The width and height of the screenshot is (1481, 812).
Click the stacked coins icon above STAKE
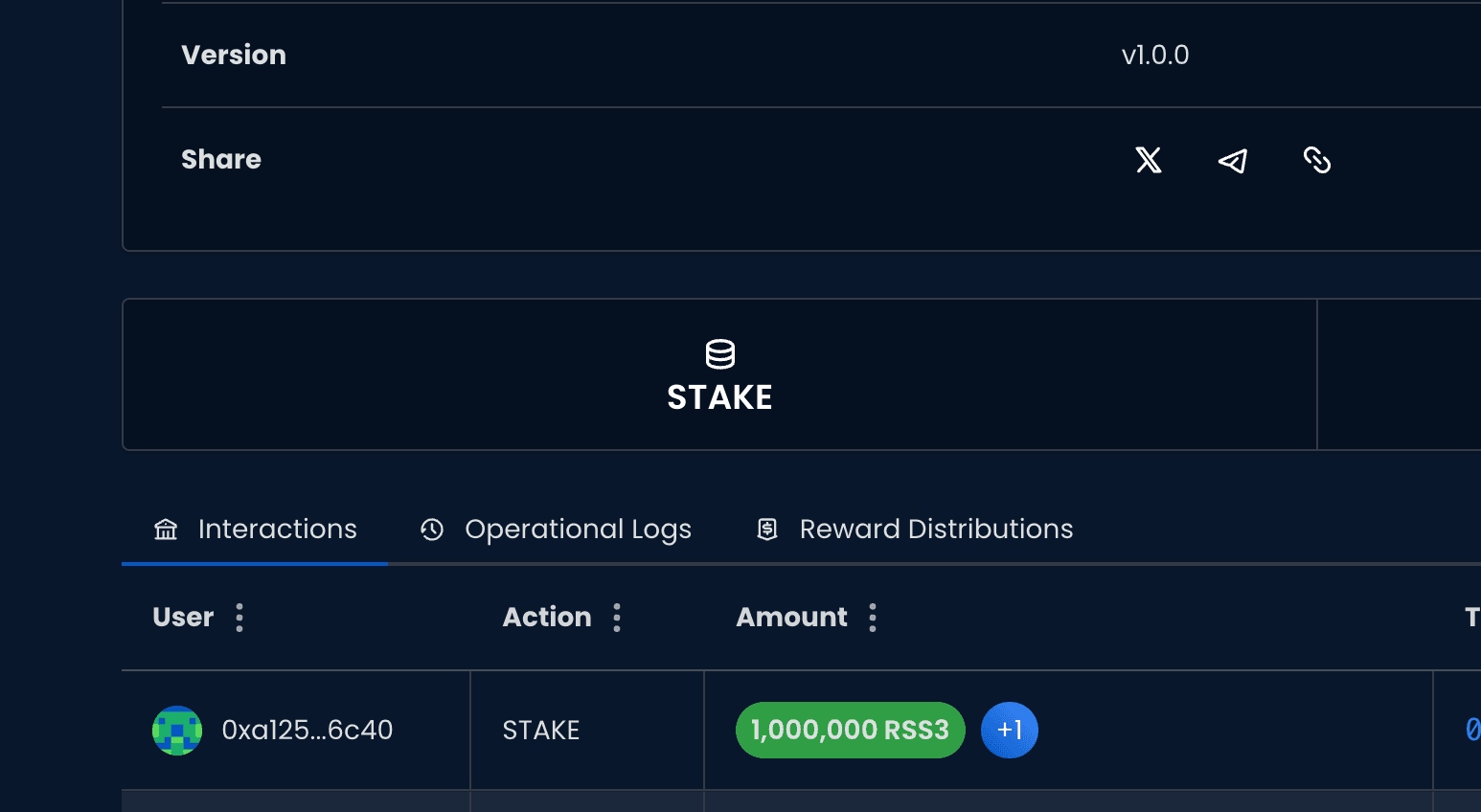tap(720, 354)
